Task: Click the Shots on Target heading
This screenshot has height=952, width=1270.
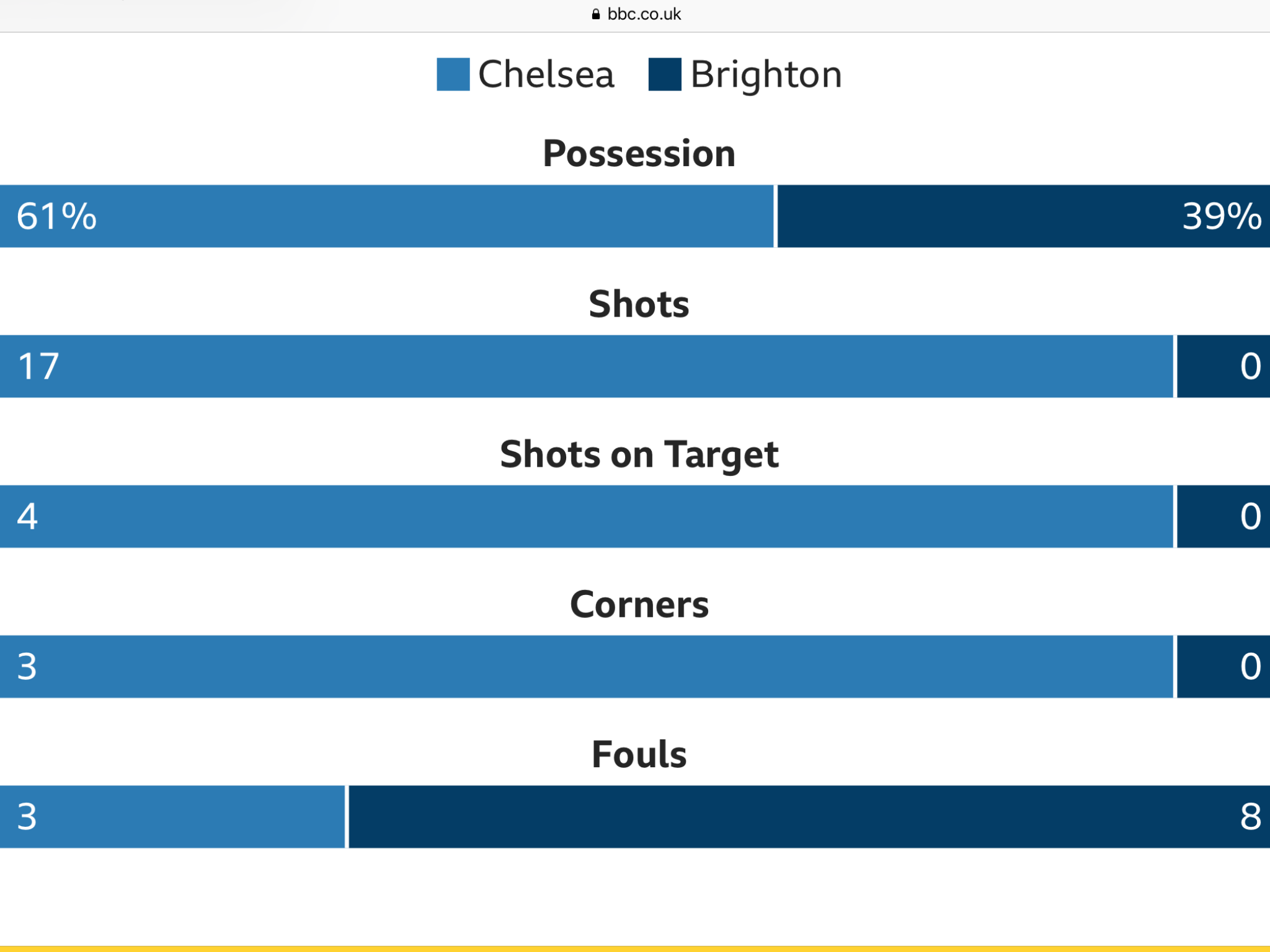Action: (639, 454)
